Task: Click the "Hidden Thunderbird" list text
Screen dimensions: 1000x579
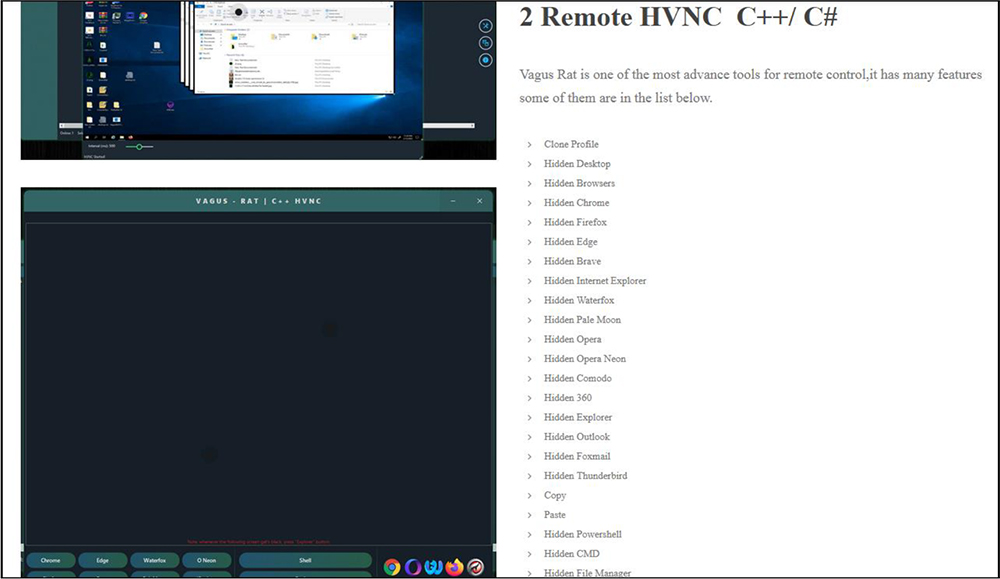Action: (585, 476)
